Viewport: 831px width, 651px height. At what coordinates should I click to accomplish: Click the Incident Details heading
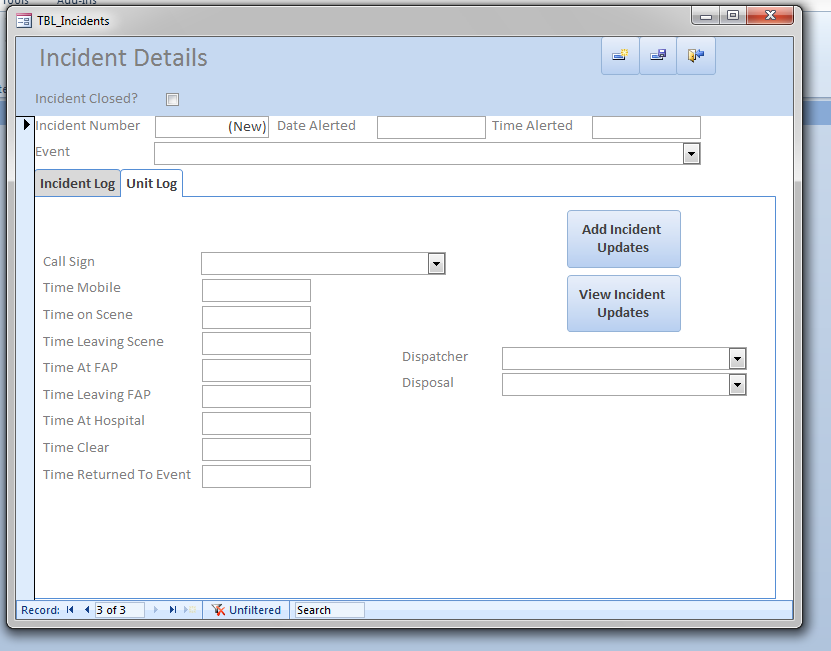pyautogui.click(x=123, y=58)
